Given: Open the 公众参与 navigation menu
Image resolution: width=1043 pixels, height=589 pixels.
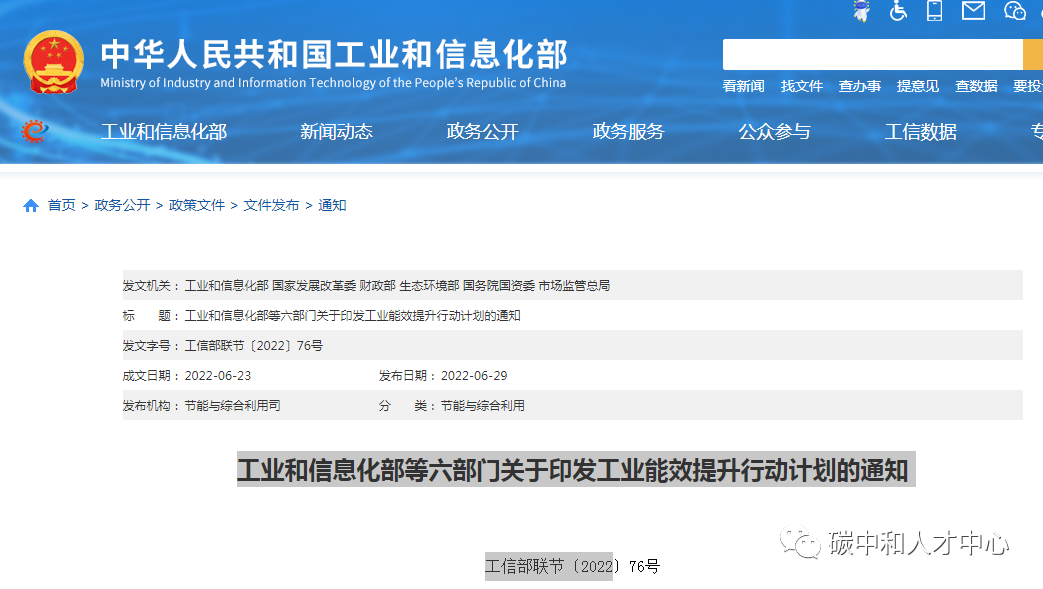Looking at the screenshot, I should point(778,131).
